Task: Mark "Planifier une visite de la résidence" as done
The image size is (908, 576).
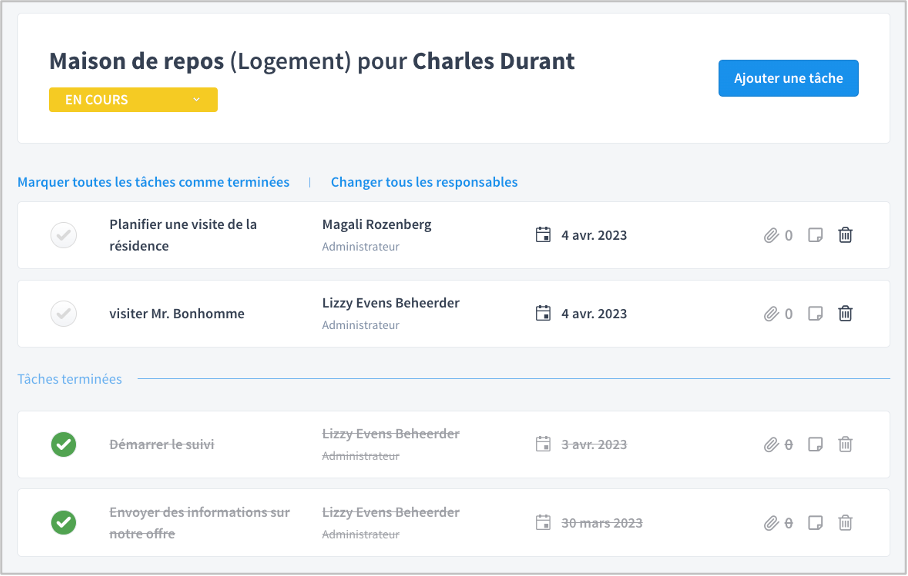Action: click(64, 235)
